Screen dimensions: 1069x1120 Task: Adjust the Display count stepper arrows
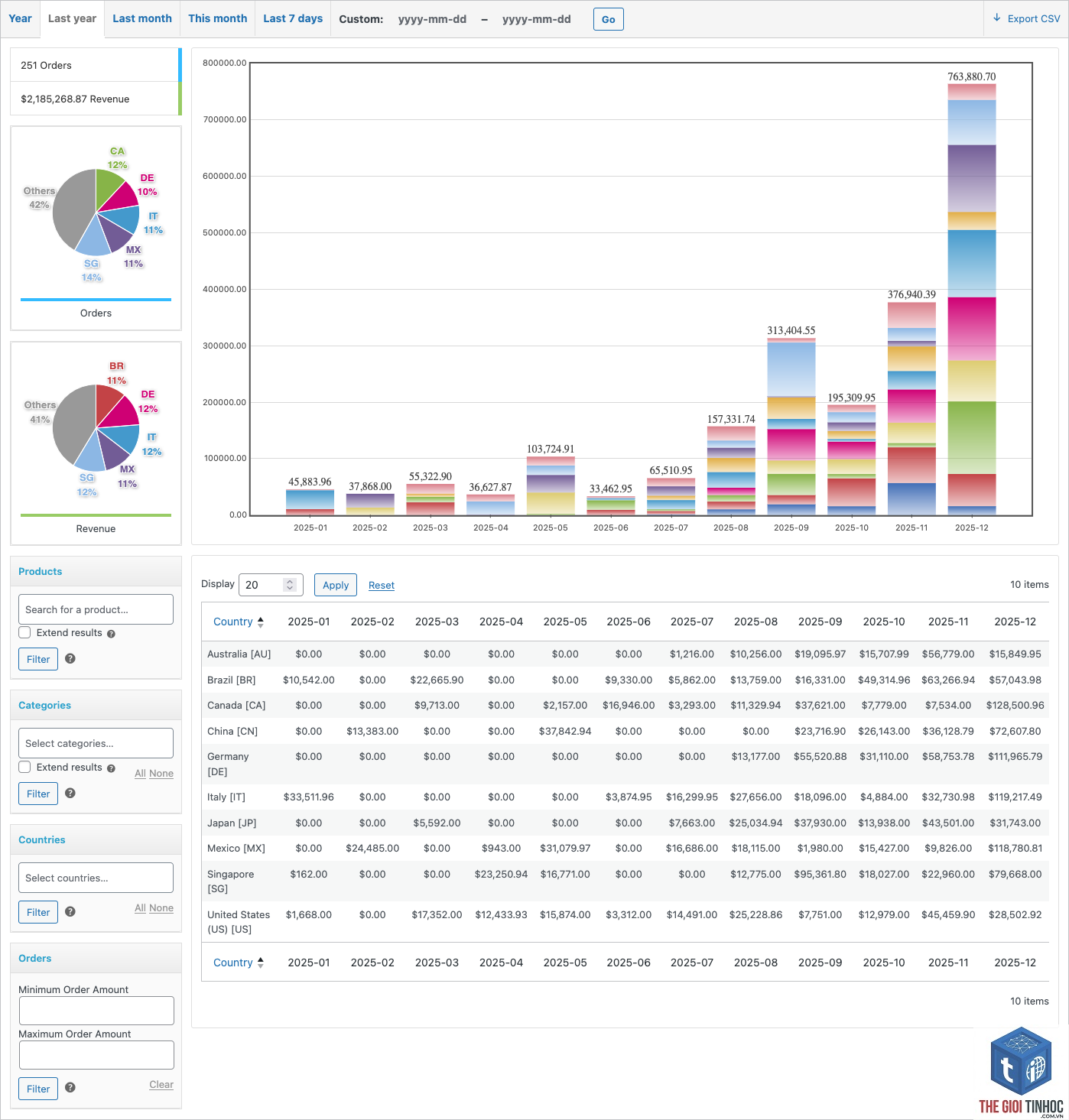[x=290, y=585]
